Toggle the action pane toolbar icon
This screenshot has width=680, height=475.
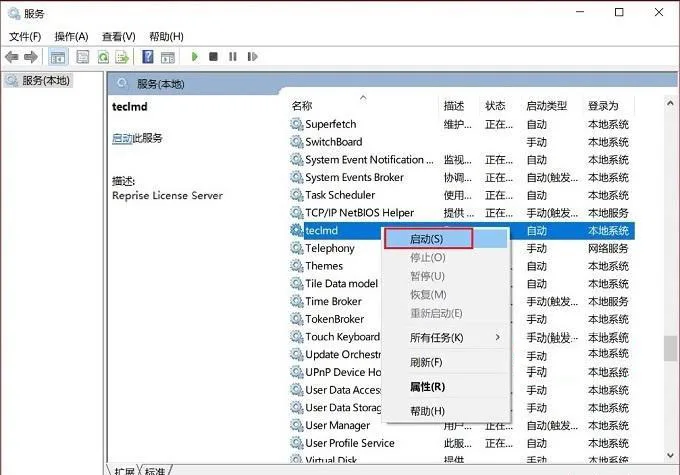[x=168, y=57]
